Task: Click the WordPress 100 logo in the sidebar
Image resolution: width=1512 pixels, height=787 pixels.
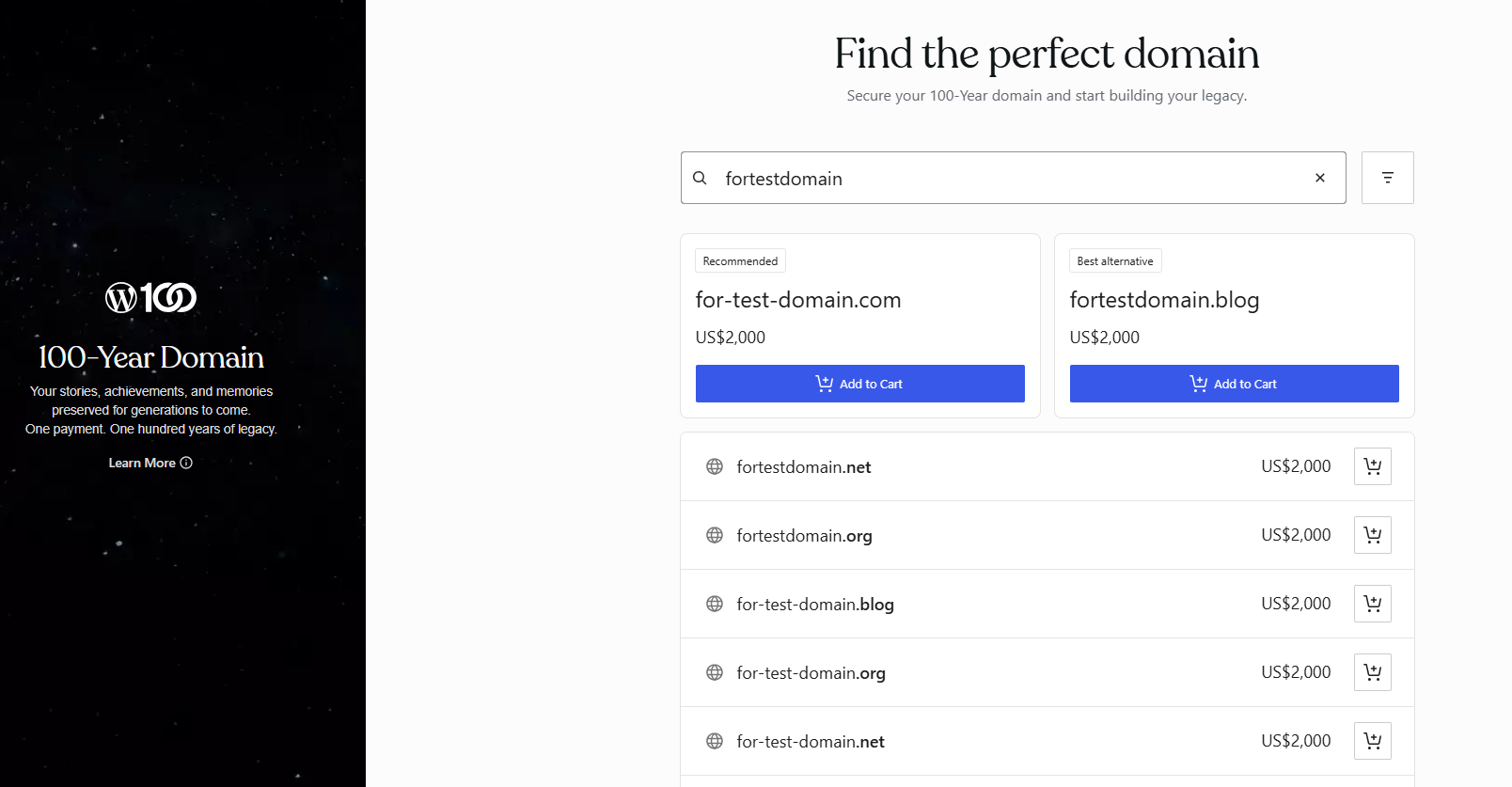Action: [151, 296]
